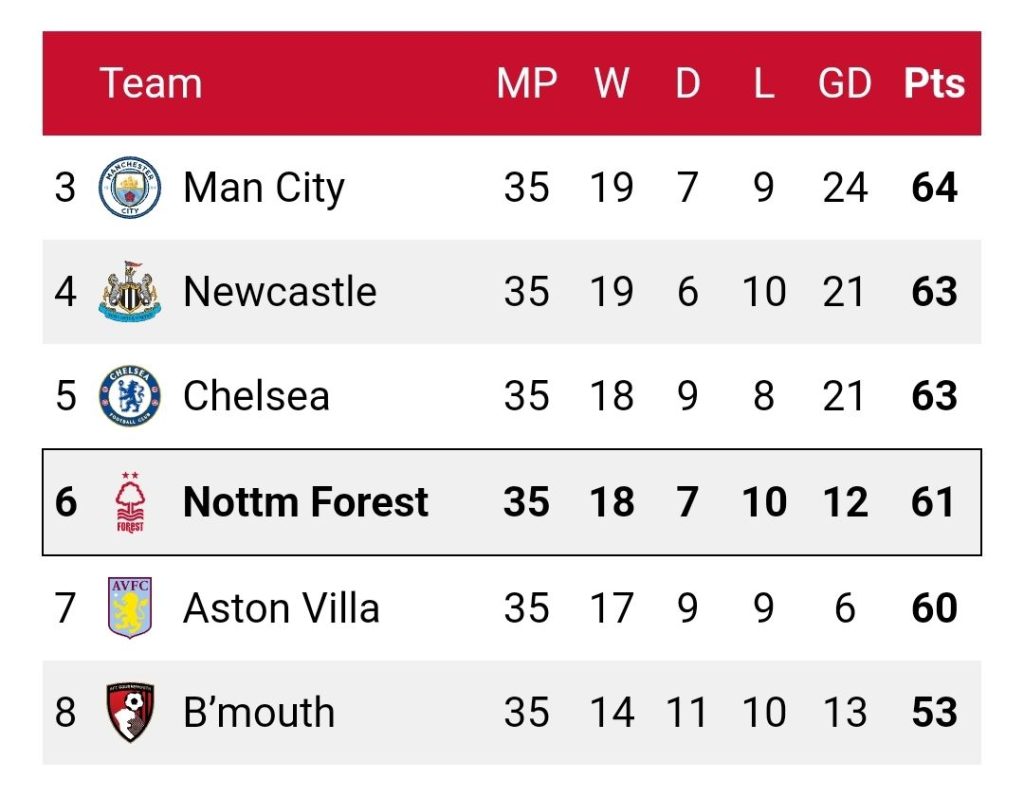Click the Team column header
Screen dimensions: 1024x797
151,84
